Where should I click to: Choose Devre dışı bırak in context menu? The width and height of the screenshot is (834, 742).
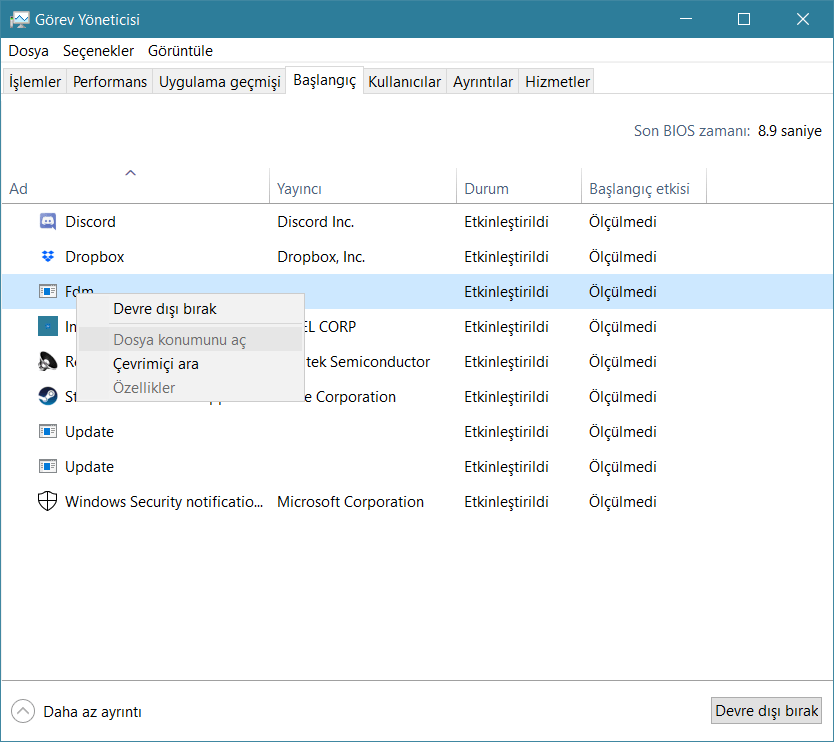[190, 309]
